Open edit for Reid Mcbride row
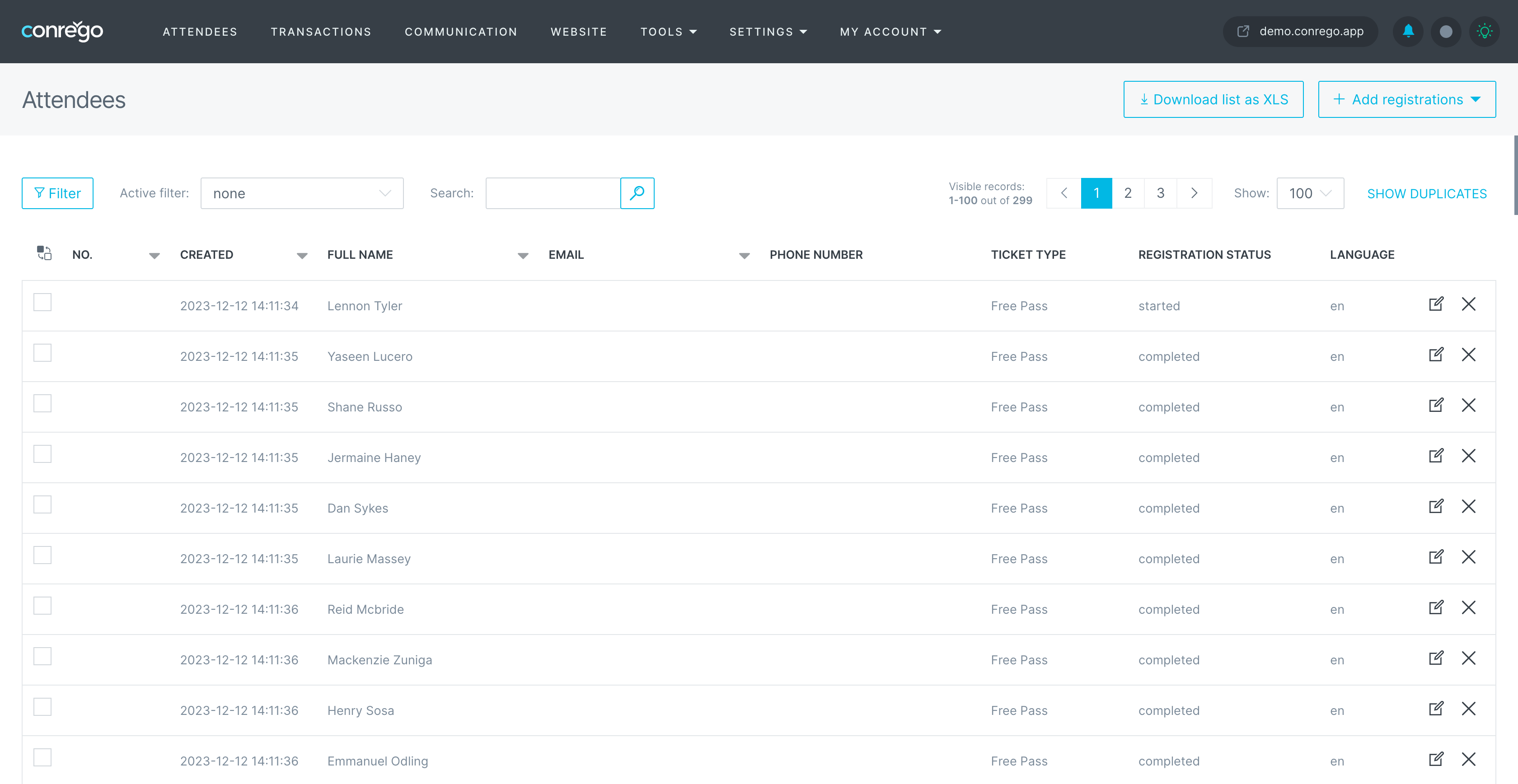The width and height of the screenshot is (1518, 784). point(1435,608)
